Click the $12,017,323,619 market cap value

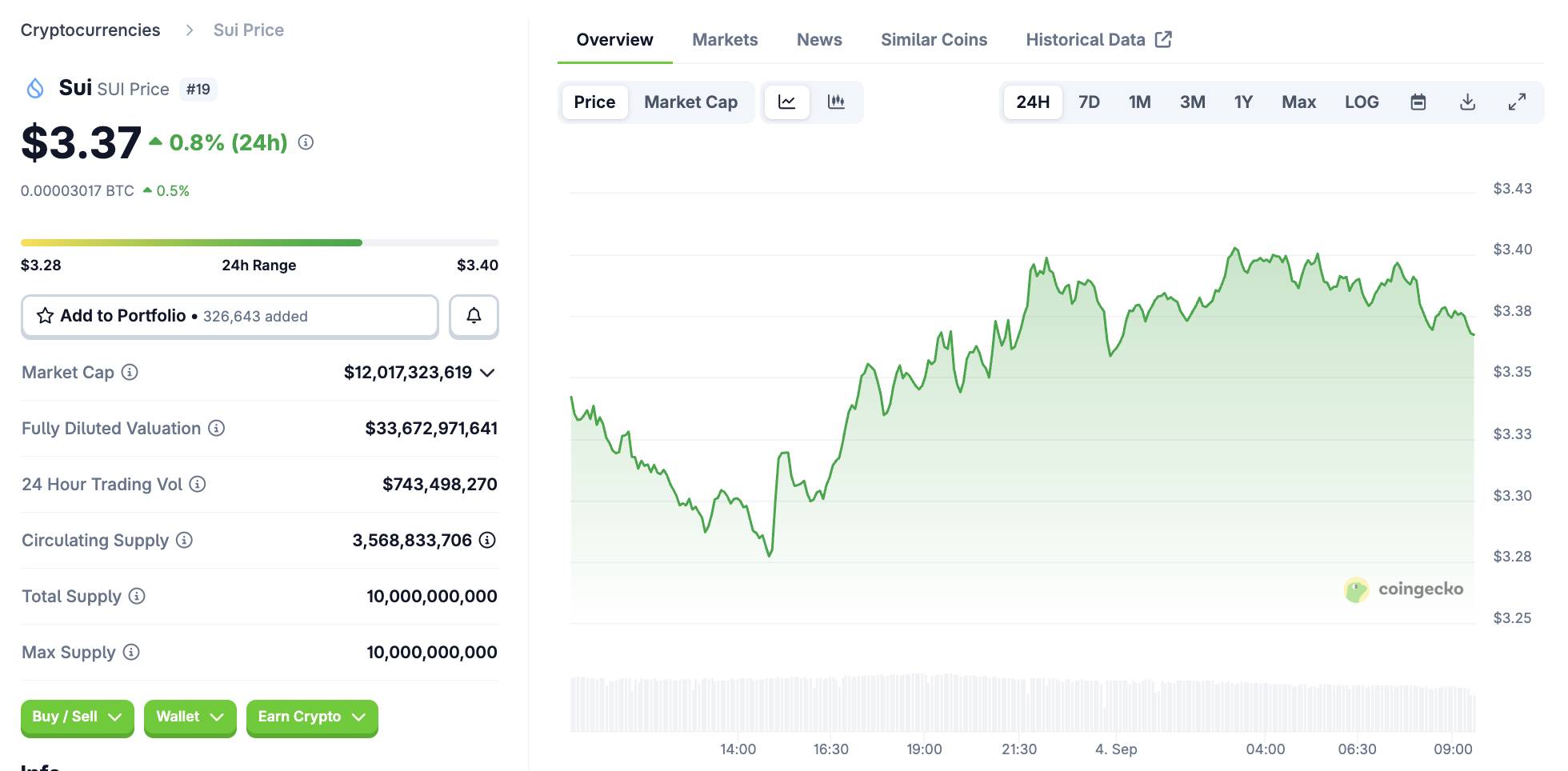point(408,373)
